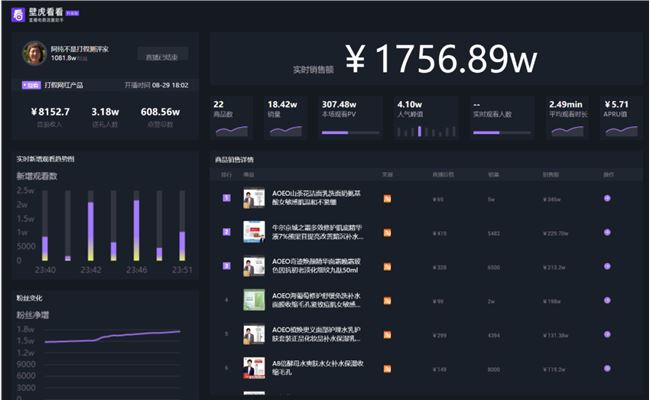650x400 pixels.
Task: Click the source icon in the 牛尔京城之霜 row
Action: pyautogui.click(x=388, y=233)
